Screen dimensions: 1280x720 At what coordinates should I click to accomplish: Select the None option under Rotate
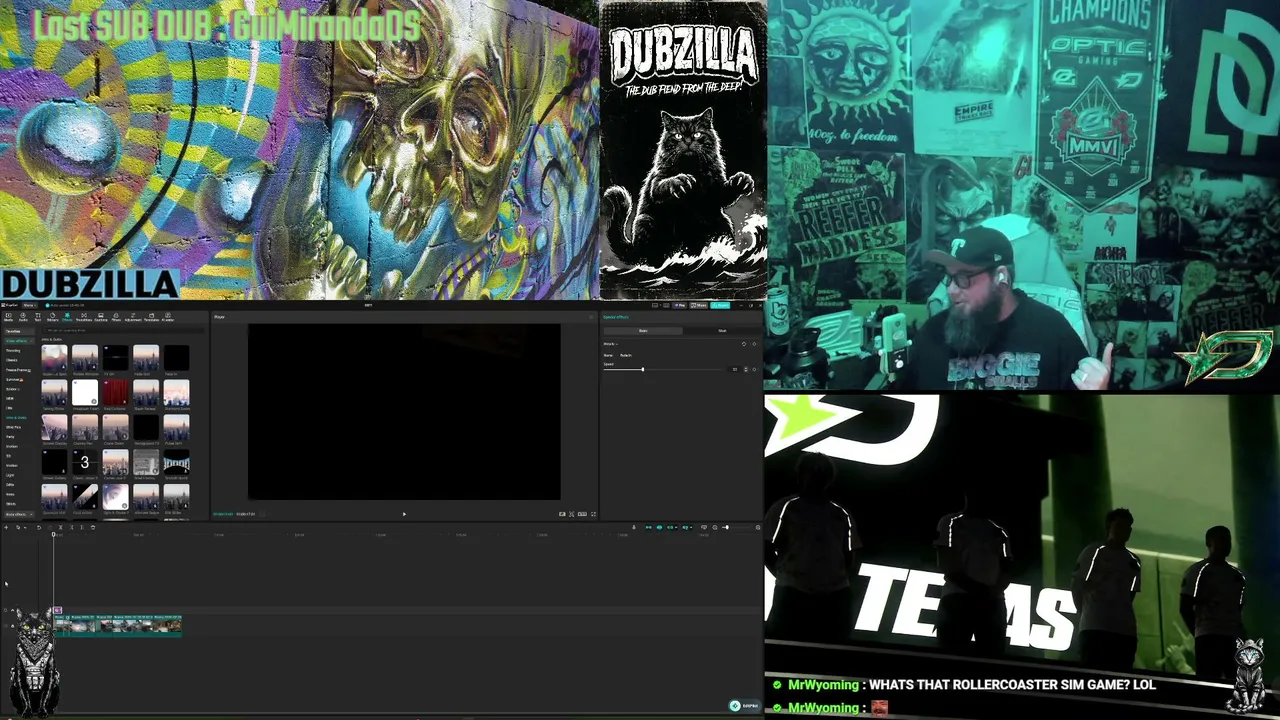click(608, 355)
